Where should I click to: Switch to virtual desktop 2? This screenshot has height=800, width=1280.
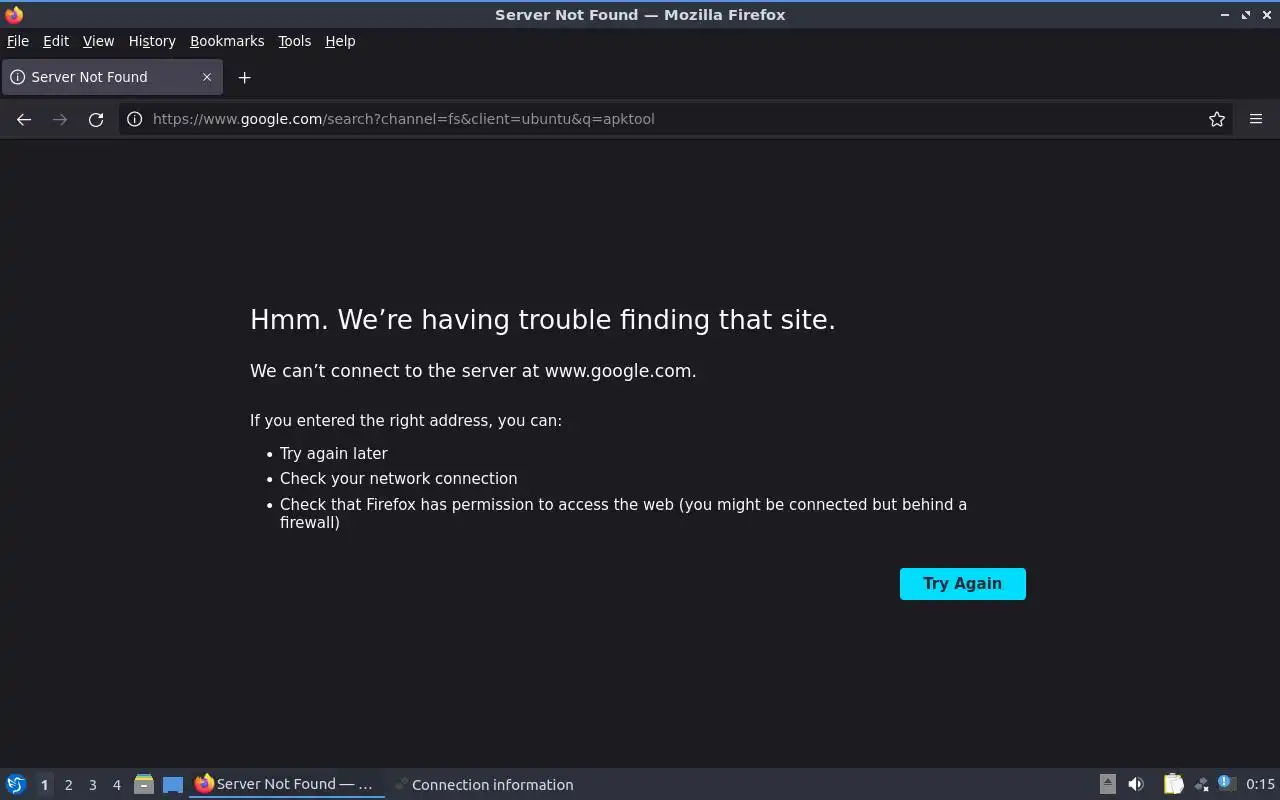pos(68,785)
